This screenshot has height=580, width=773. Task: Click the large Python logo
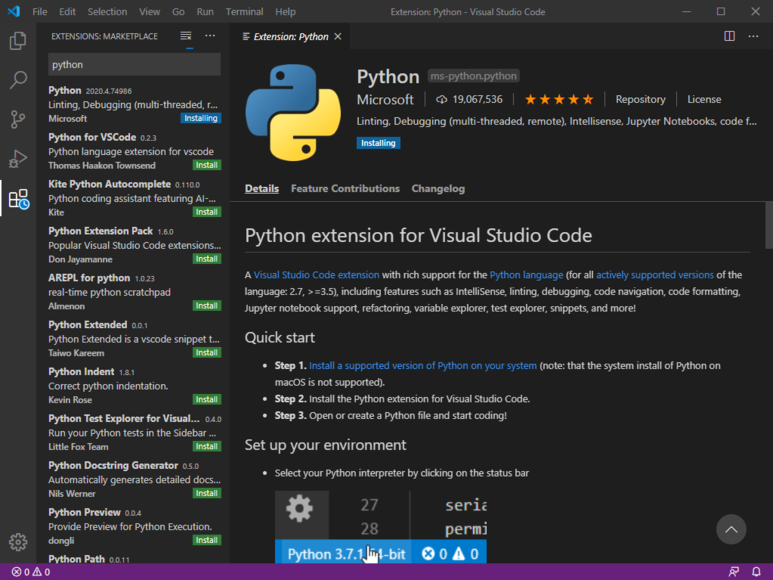(293, 112)
